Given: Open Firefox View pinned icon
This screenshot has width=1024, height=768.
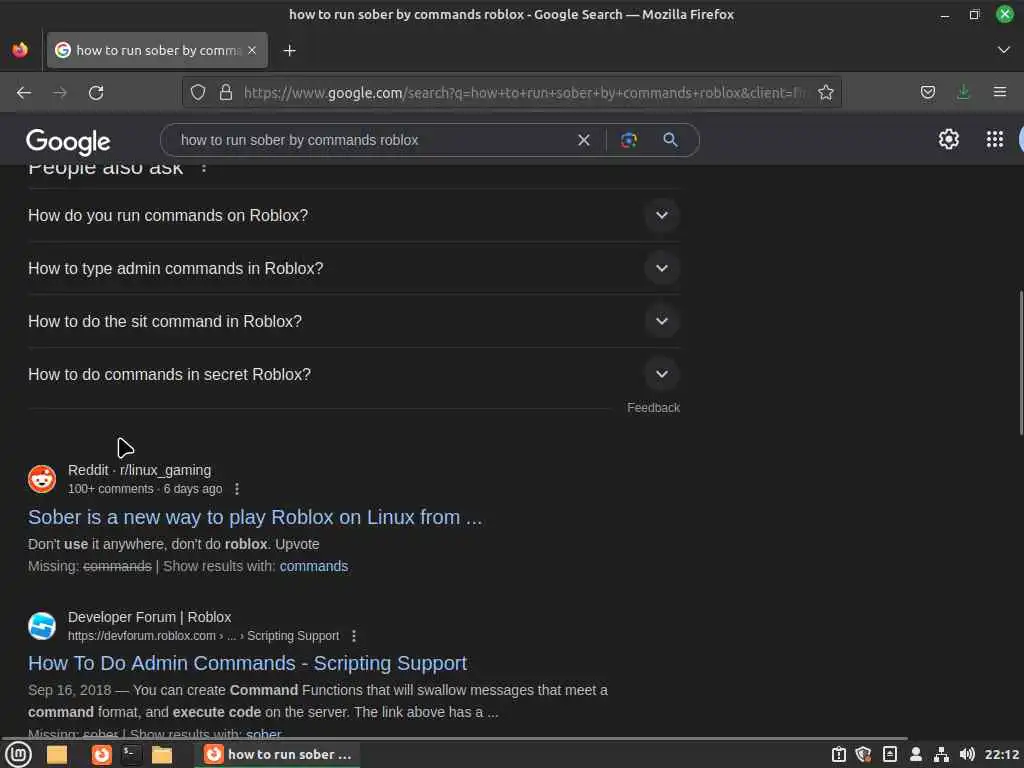Looking at the screenshot, I should 20,50.
